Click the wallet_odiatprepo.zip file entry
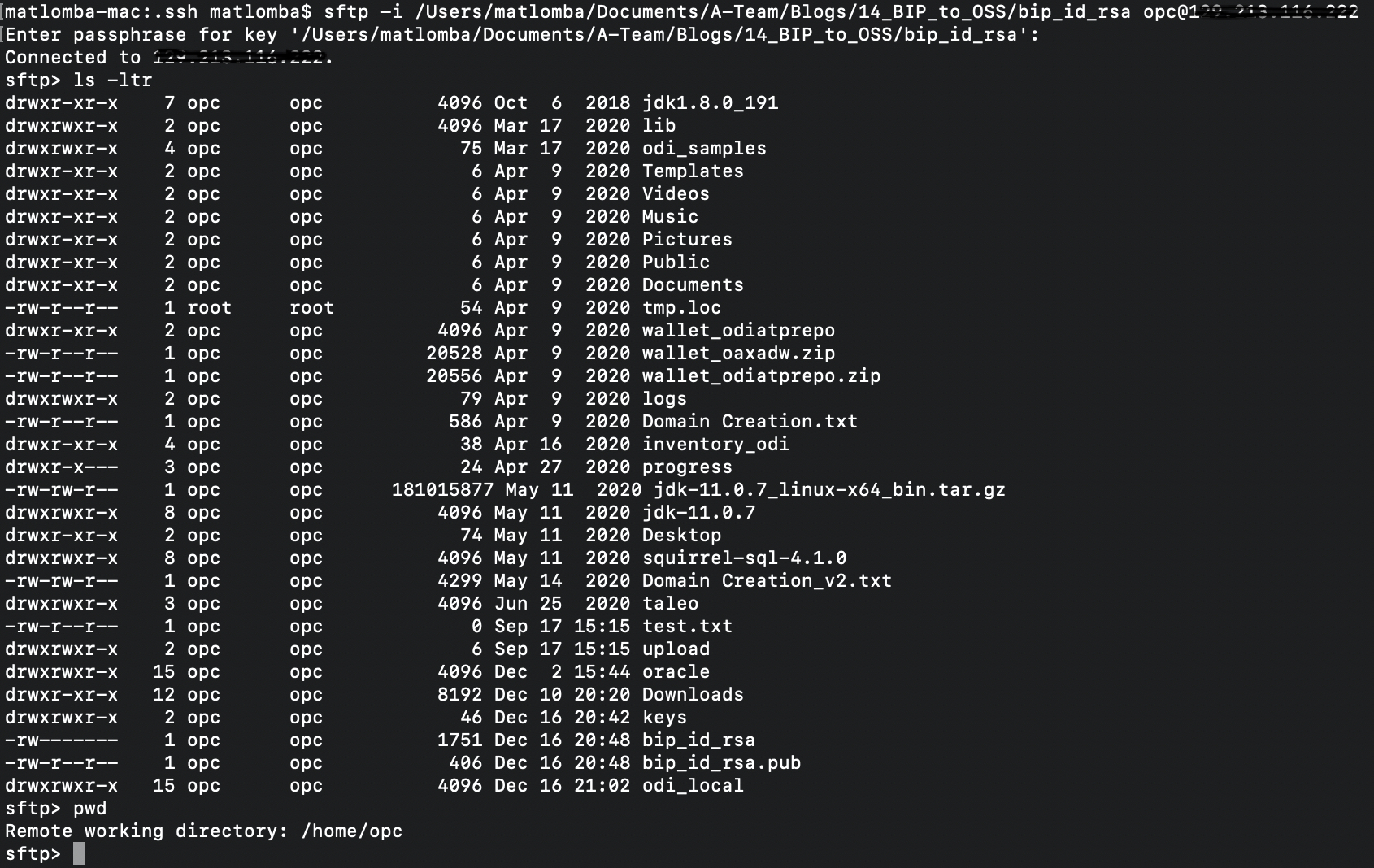This screenshot has height=868, width=1374. 761,376
